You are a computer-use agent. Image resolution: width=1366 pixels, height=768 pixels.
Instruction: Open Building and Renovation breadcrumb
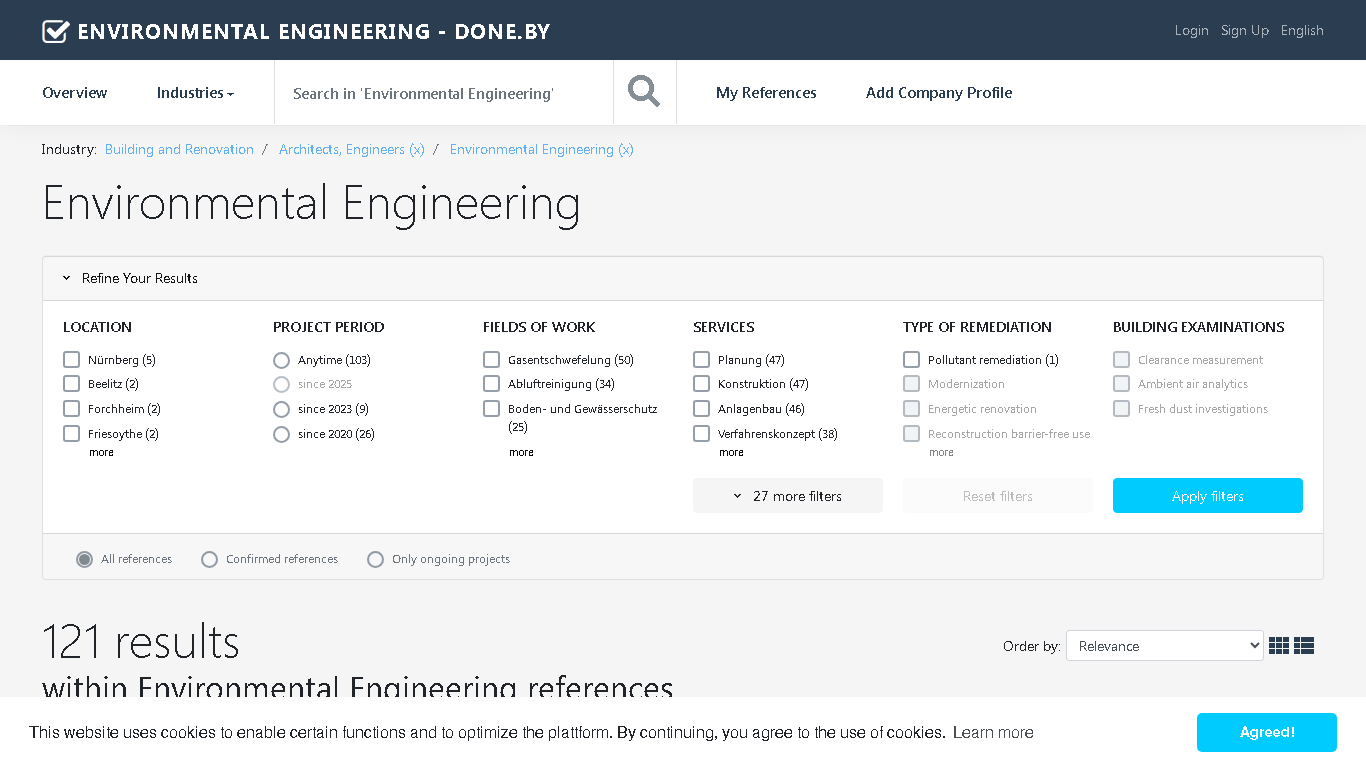click(179, 149)
